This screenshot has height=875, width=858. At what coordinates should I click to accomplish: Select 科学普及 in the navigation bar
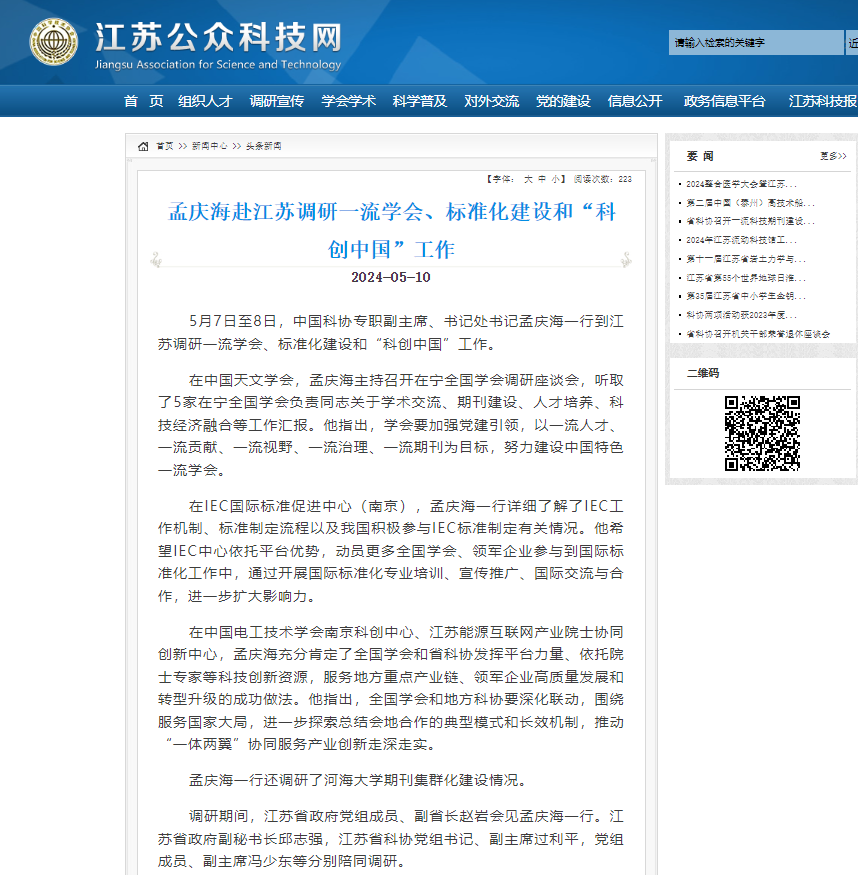(x=419, y=101)
